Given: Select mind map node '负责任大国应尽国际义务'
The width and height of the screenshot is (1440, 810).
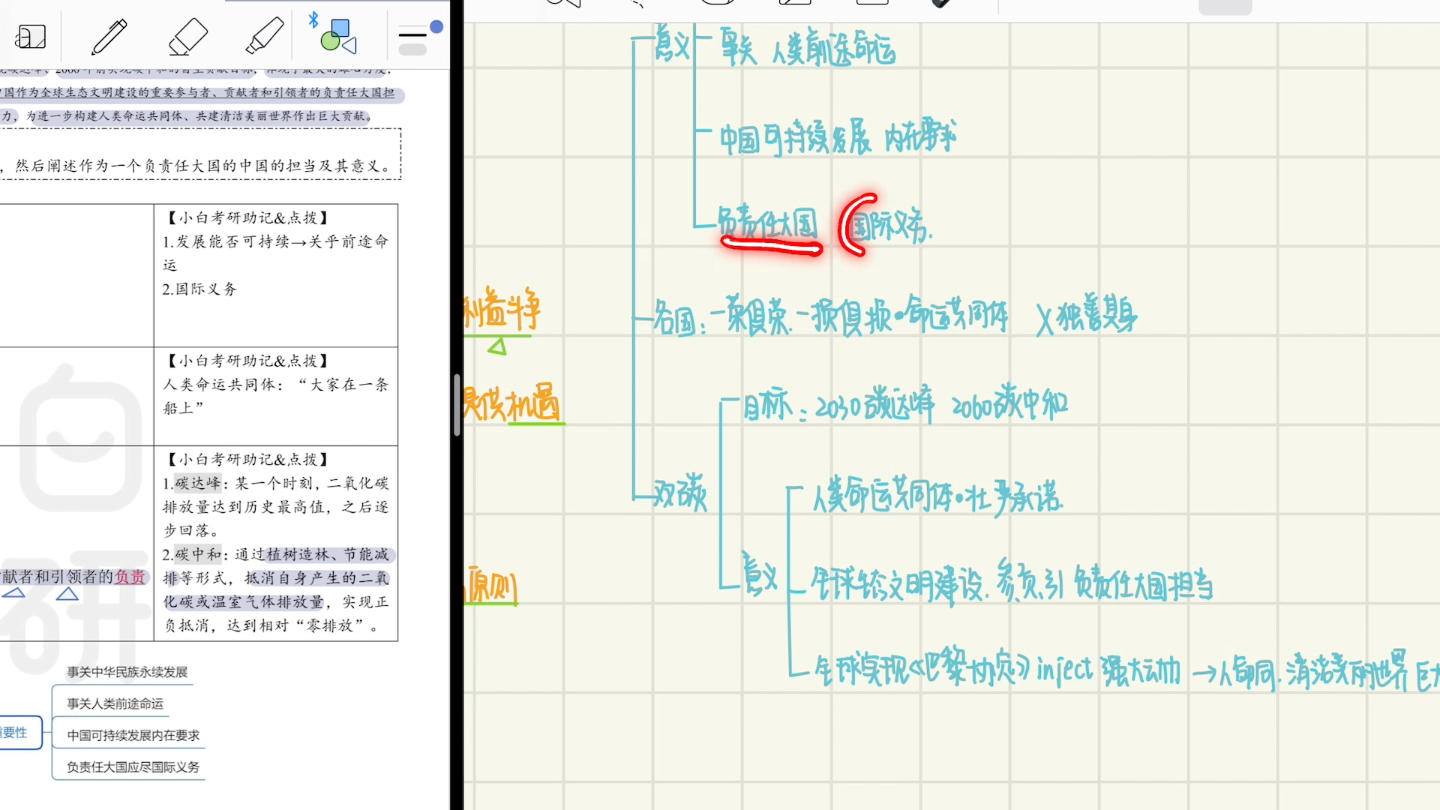Looking at the screenshot, I should coord(133,767).
